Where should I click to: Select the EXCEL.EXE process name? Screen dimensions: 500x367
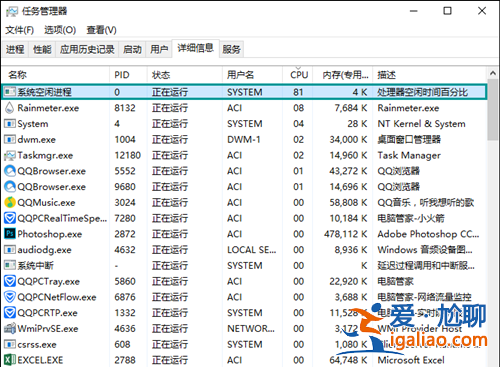pos(40,360)
